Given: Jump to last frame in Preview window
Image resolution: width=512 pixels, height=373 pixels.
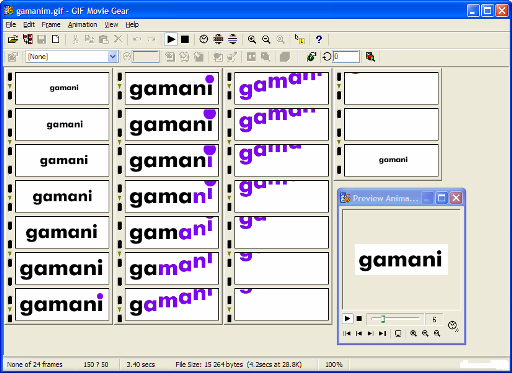Looking at the screenshot, I should pos(382,333).
